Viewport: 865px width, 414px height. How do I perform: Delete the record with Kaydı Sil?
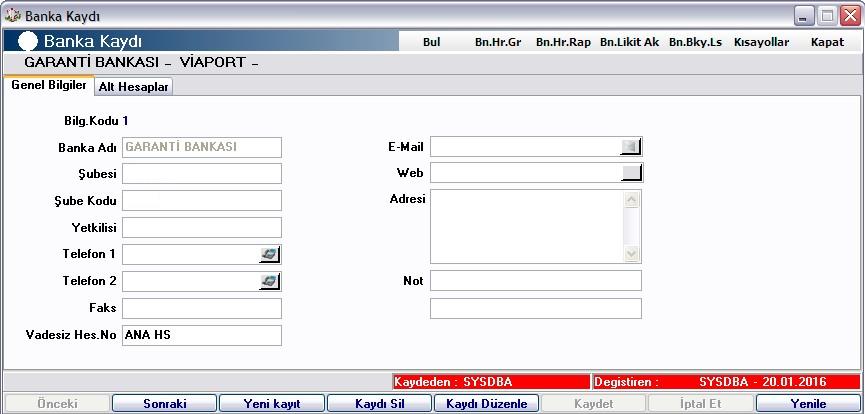(380, 403)
